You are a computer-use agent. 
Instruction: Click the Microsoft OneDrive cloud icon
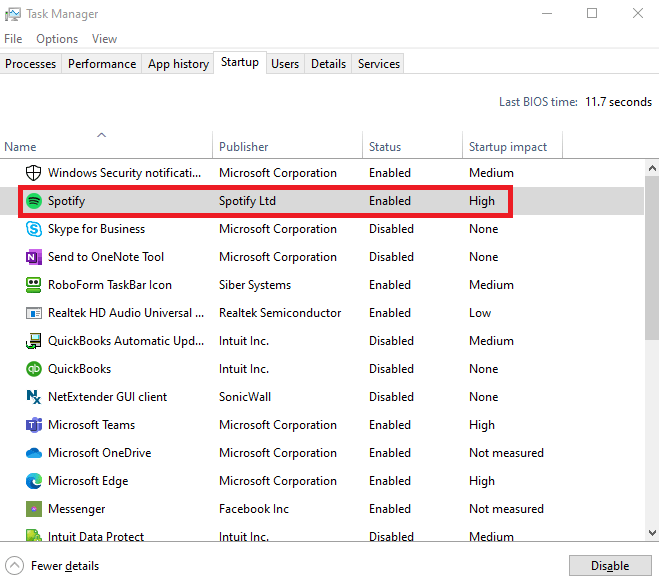tap(34, 453)
